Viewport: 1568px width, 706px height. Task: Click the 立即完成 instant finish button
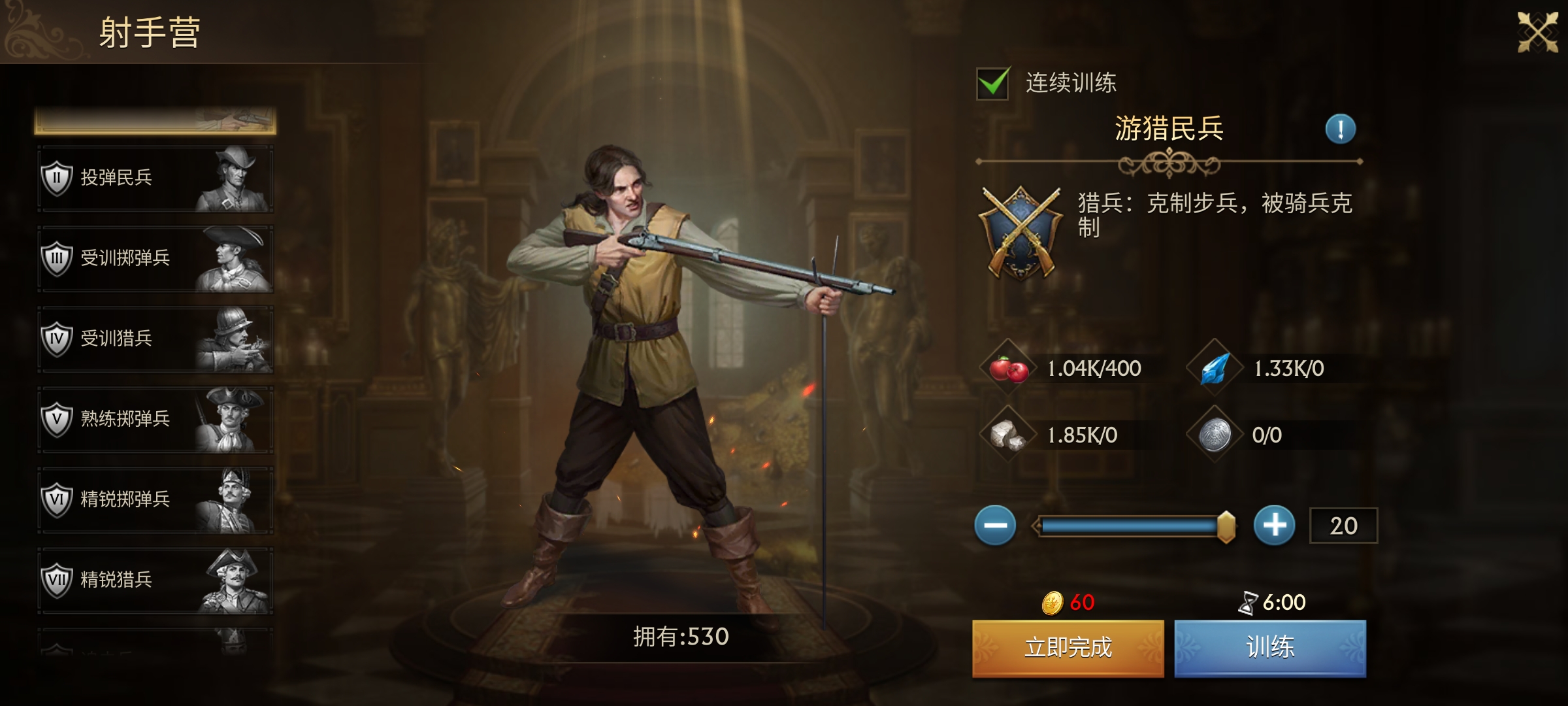pos(1068,648)
